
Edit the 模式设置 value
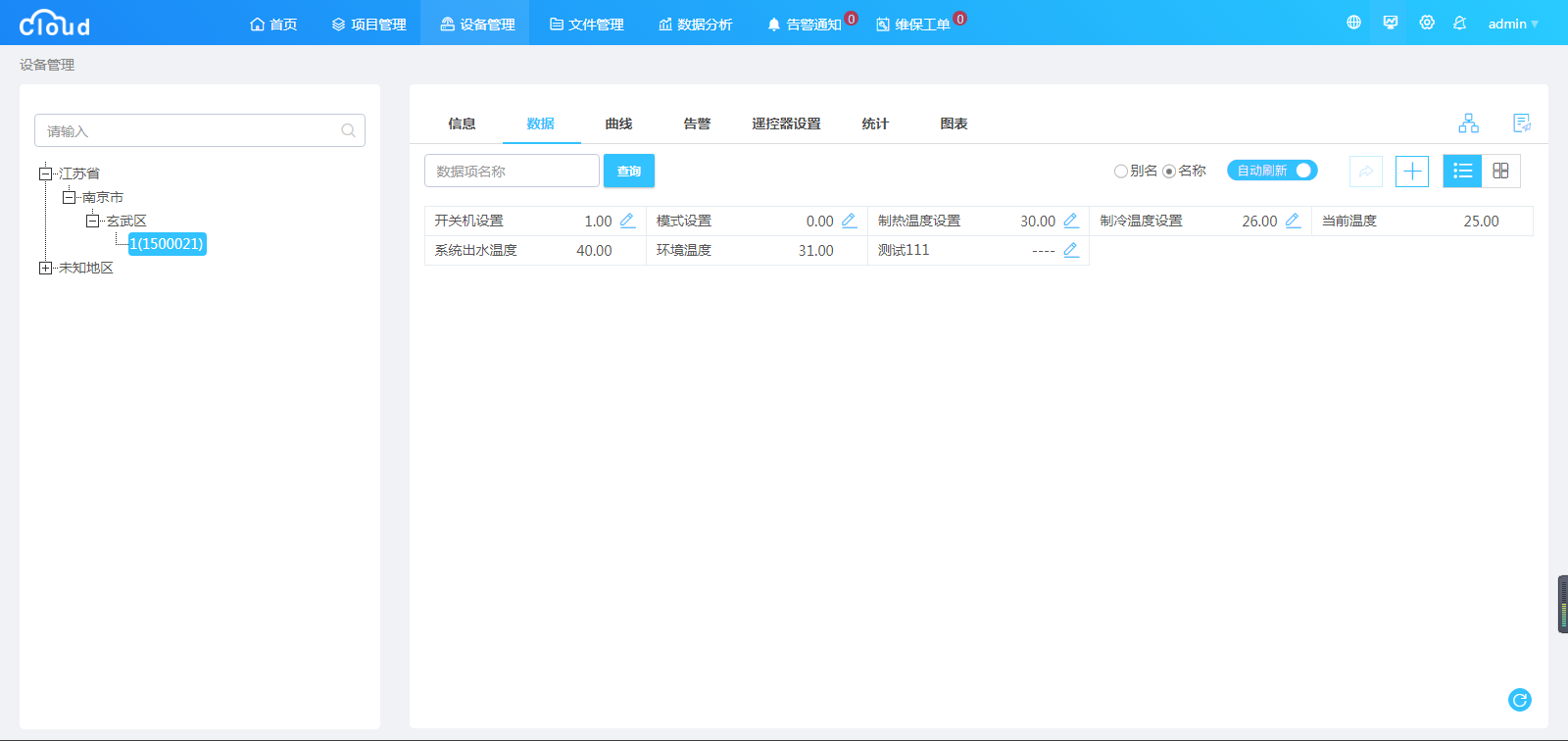click(x=849, y=221)
